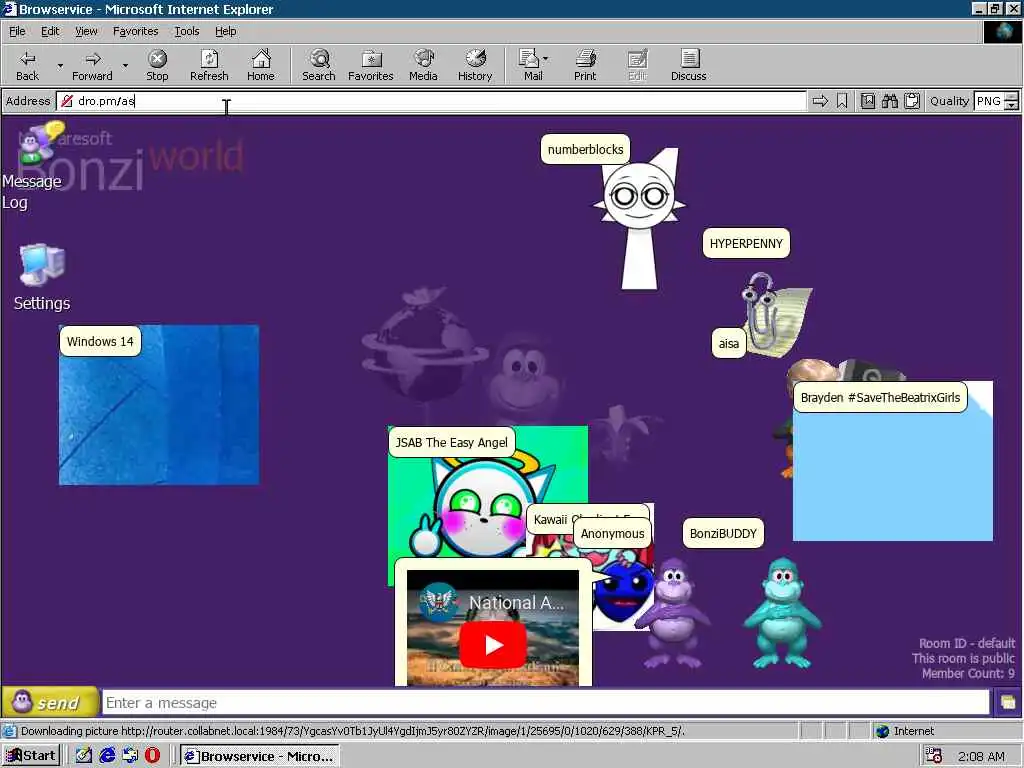Click the Print toolbar icon
Image resolution: width=1024 pixels, height=768 pixels.
pos(585,65)
